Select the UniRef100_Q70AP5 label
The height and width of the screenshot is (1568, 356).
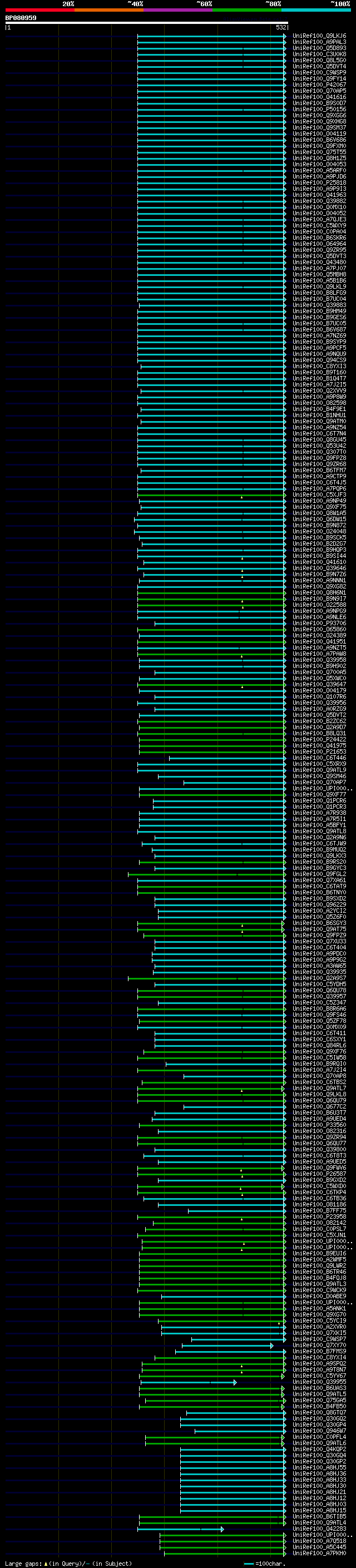(319, 91)
